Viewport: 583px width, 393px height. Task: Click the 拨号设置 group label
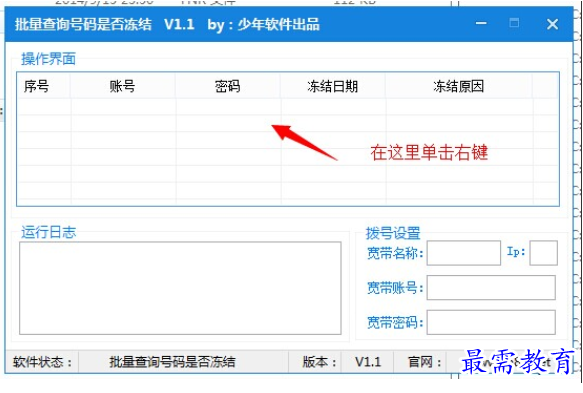pyautogui.click(x=393, y=233)
